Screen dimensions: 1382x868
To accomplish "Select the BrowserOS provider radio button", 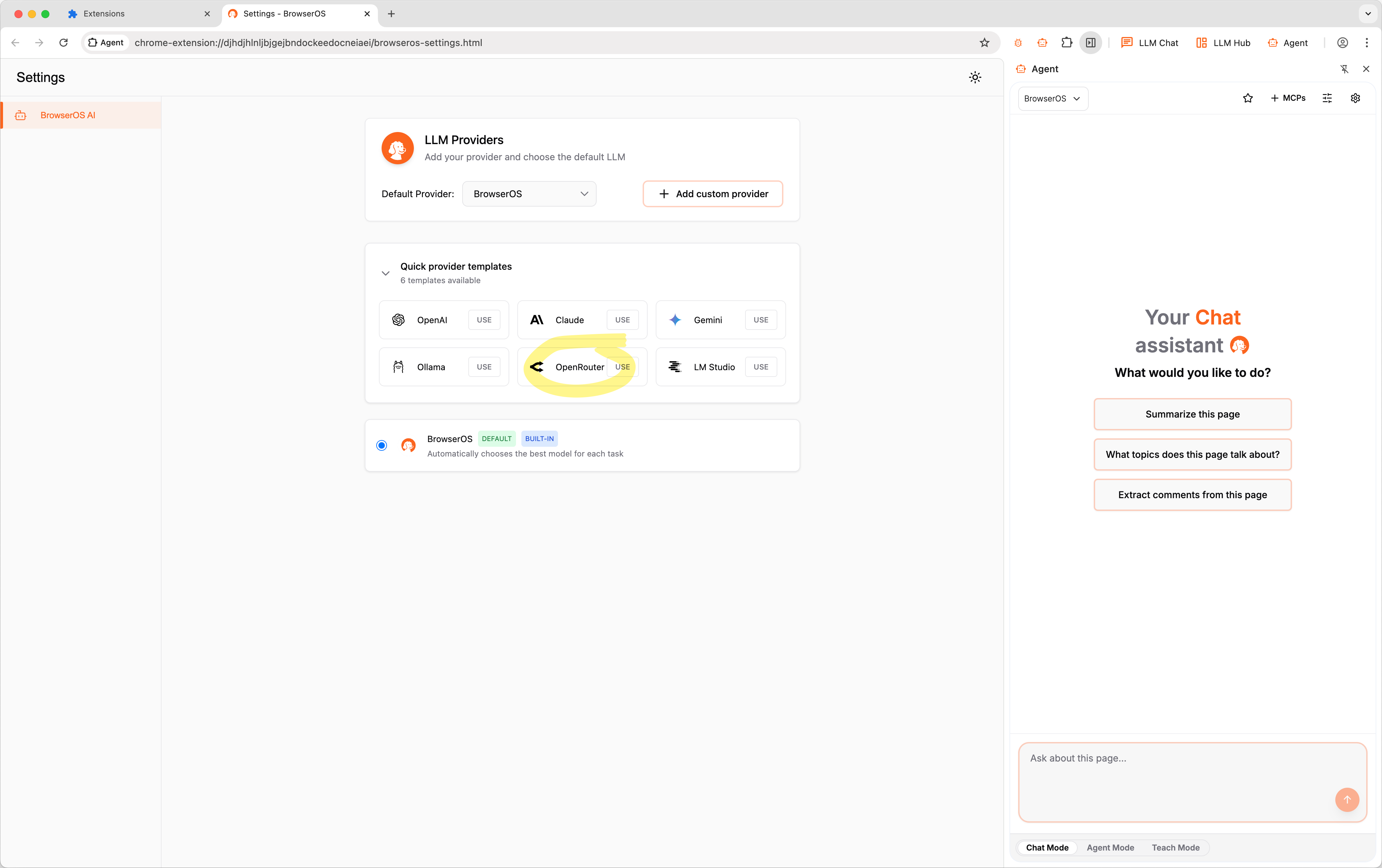I will (x=382, y=445).
